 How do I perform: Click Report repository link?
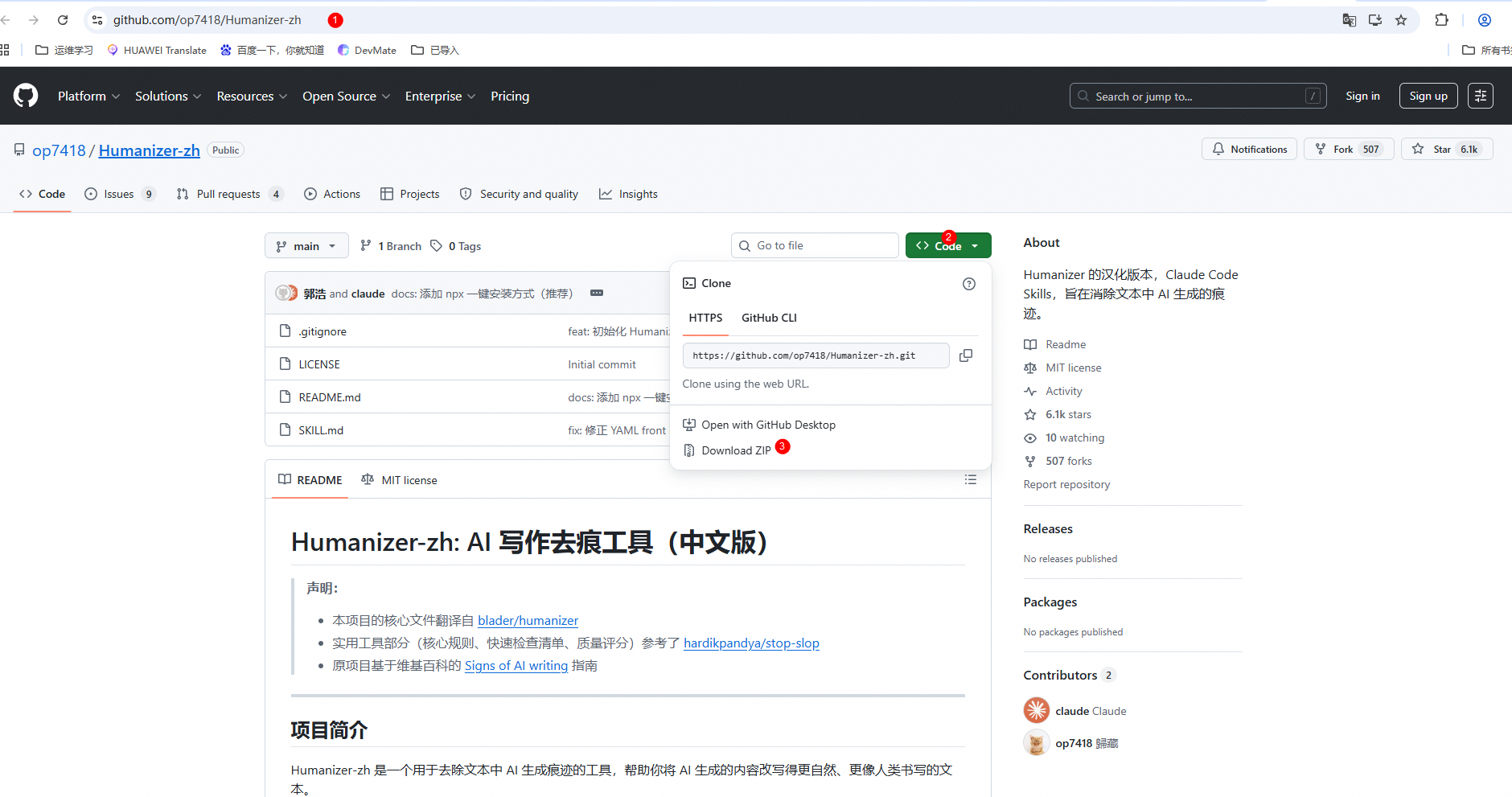(1066, 484)
